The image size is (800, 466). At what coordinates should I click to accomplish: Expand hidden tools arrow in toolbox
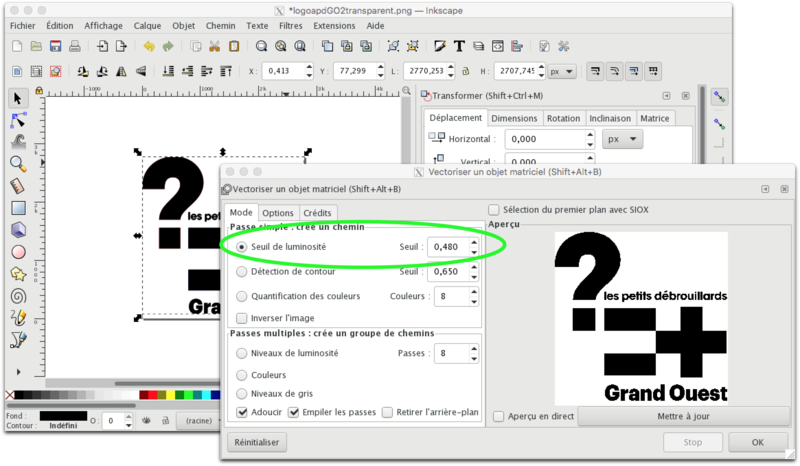pyautogui.click(x=18, y=372)
